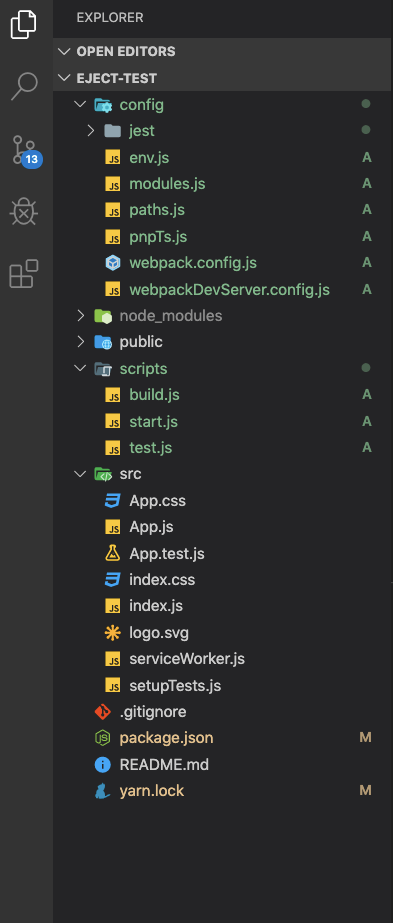Open Source Control with 13 changes
The image size is (393, 923).
(x=26, y=150)
